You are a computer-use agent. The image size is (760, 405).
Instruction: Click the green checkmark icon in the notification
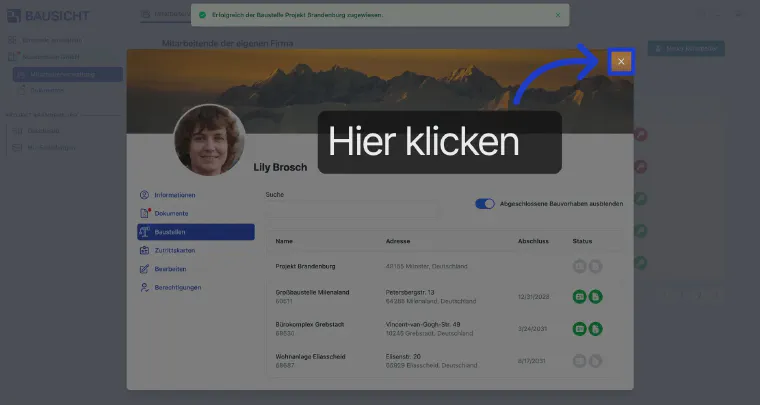203,15
